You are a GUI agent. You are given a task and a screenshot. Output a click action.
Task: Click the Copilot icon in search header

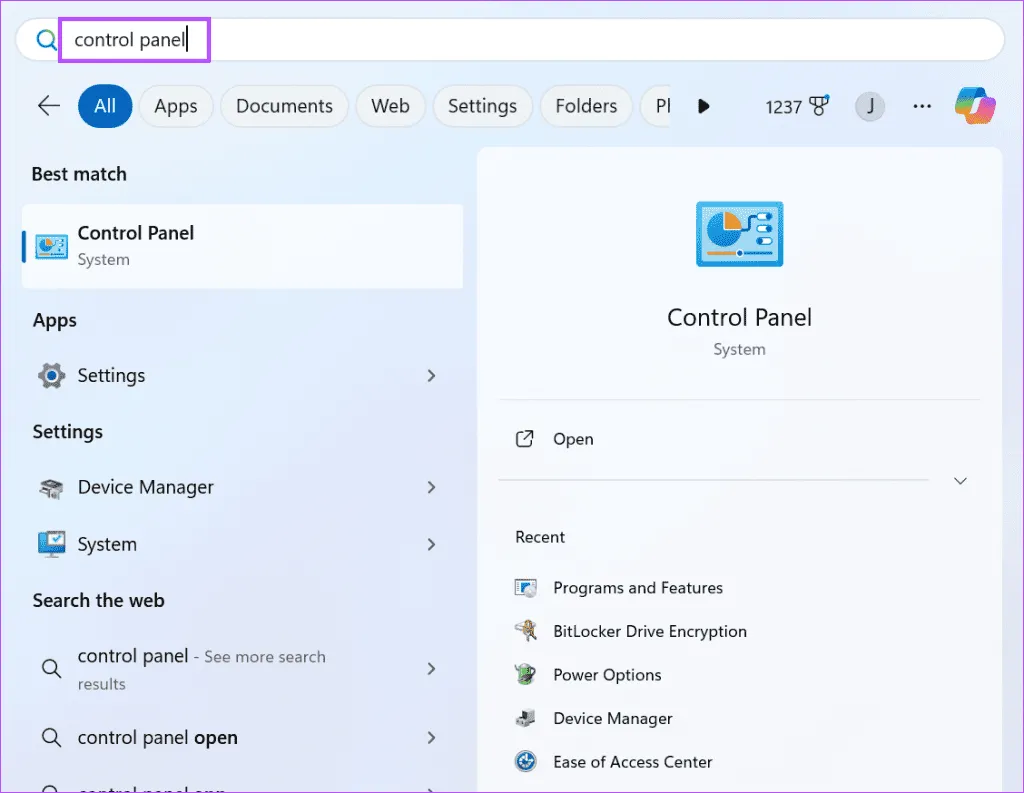(x=974, y=106)
